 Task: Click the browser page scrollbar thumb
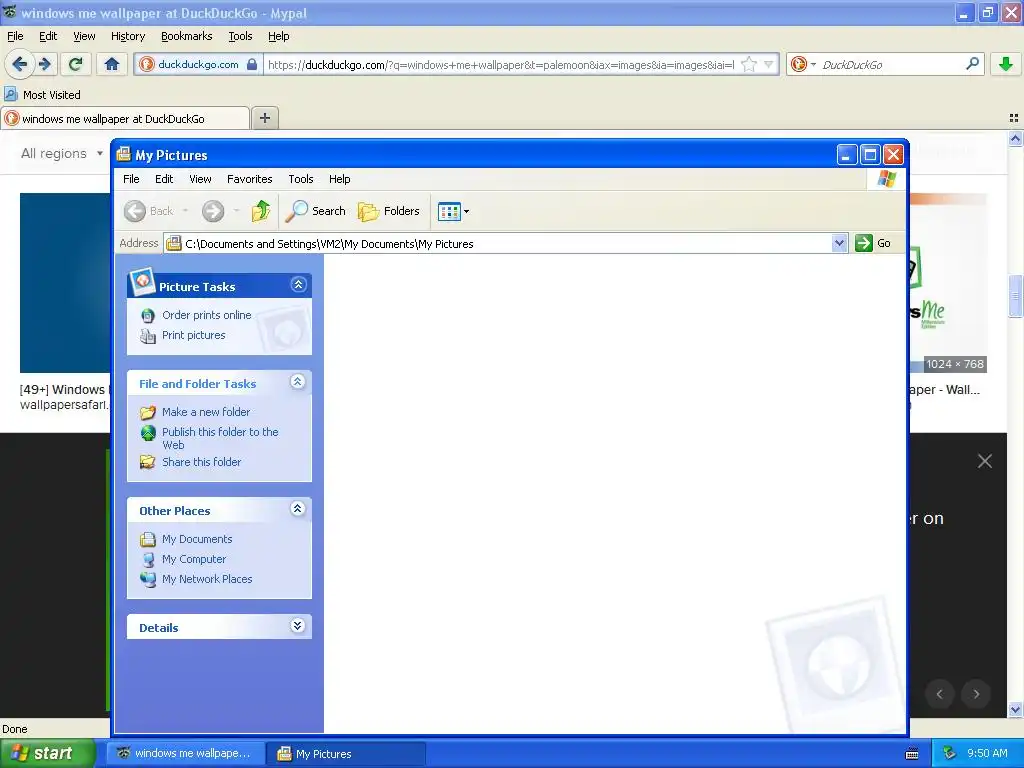click(x=1016, y=295)
